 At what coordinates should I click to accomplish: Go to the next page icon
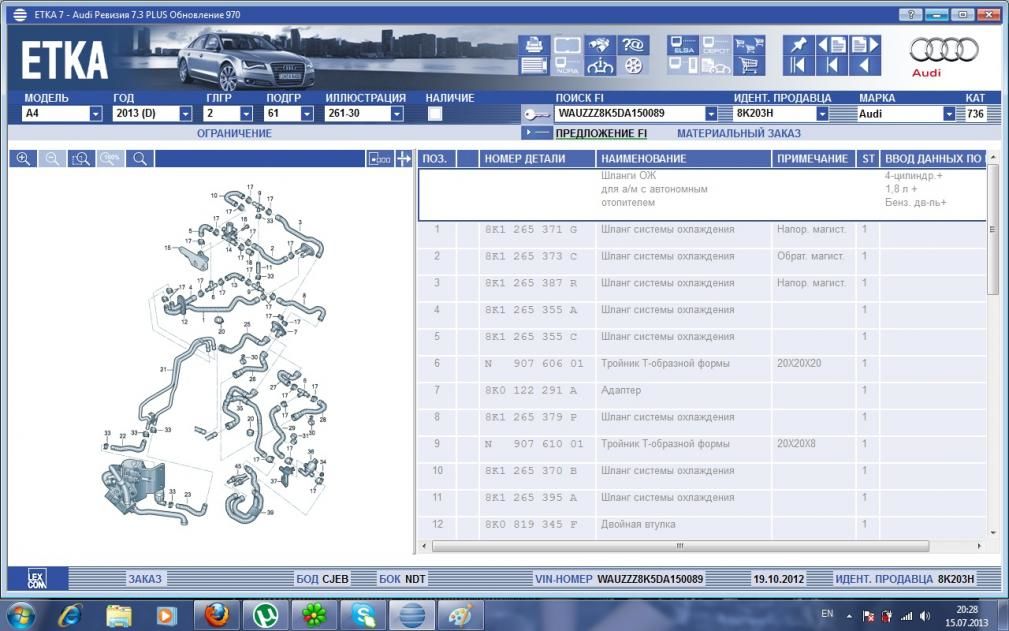tap(865, 45)
